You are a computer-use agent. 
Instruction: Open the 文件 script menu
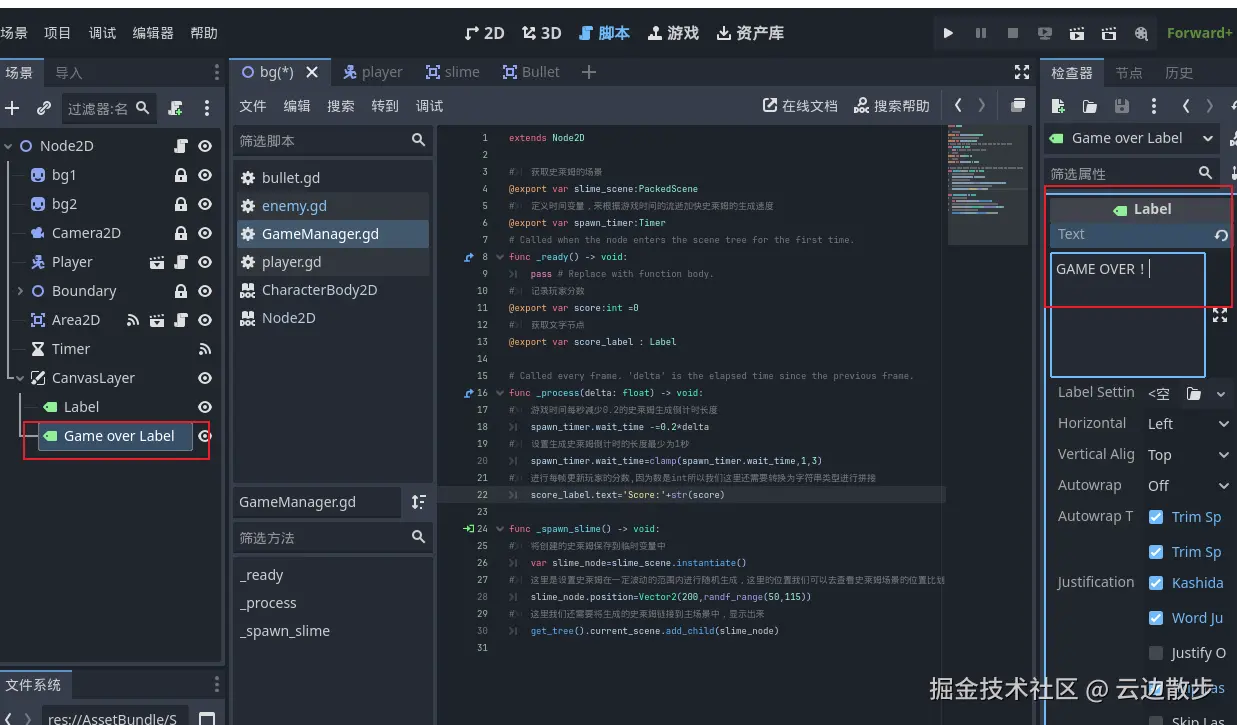[253, 106]
